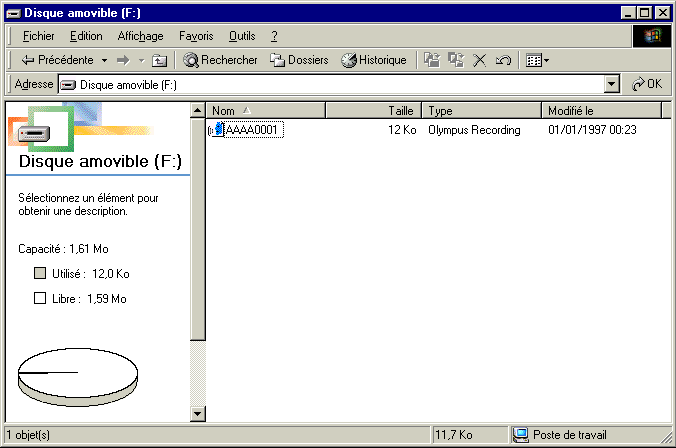
Task: Click the 11,7 Ko status bar size
Action: pos(454,435)
